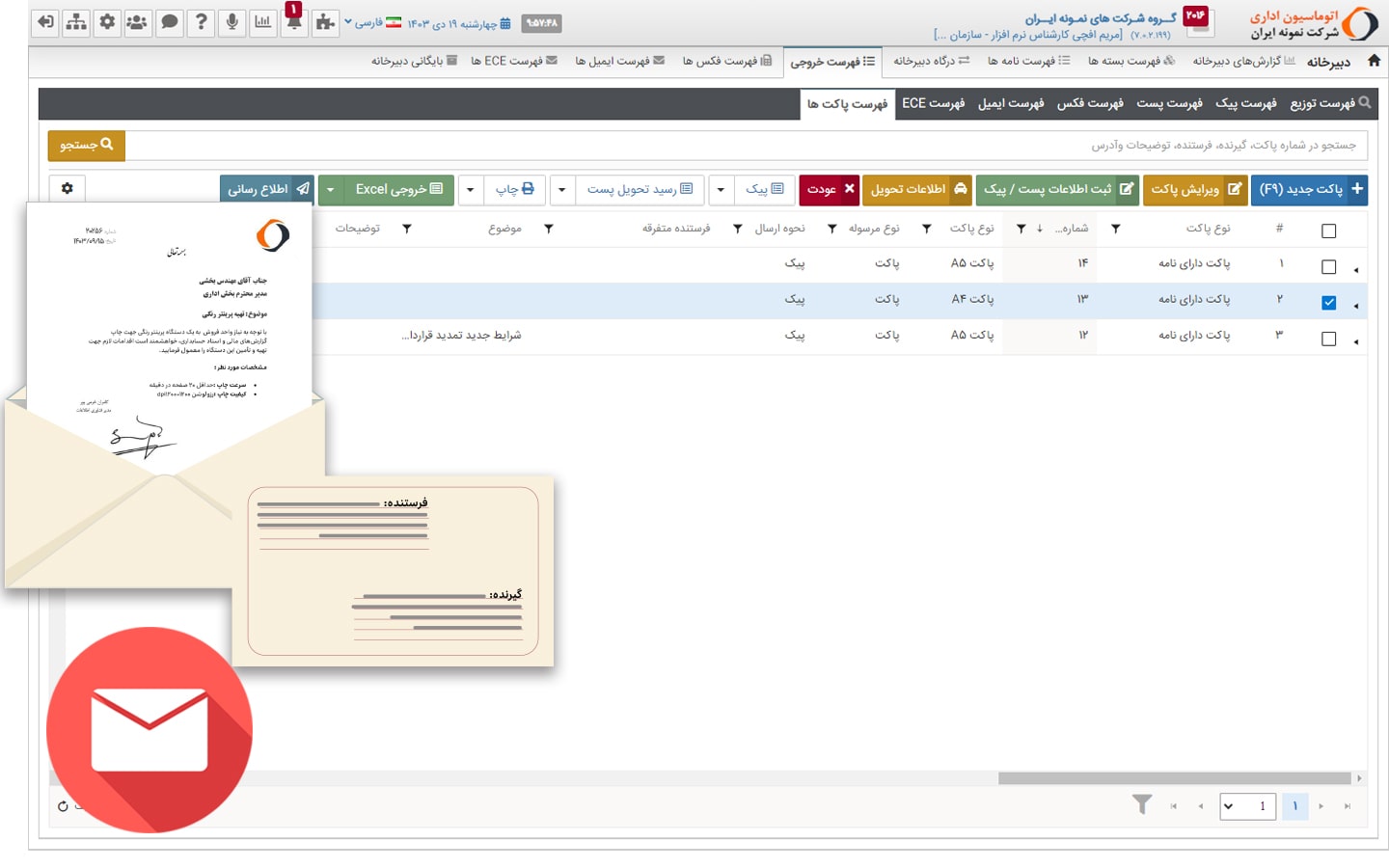Image resolution: width=1389 pixels, height=868 pixels.
Task: Uncheck the selected row 2 checkbox
Action: pyautogui.click(x=1328, y=303)
